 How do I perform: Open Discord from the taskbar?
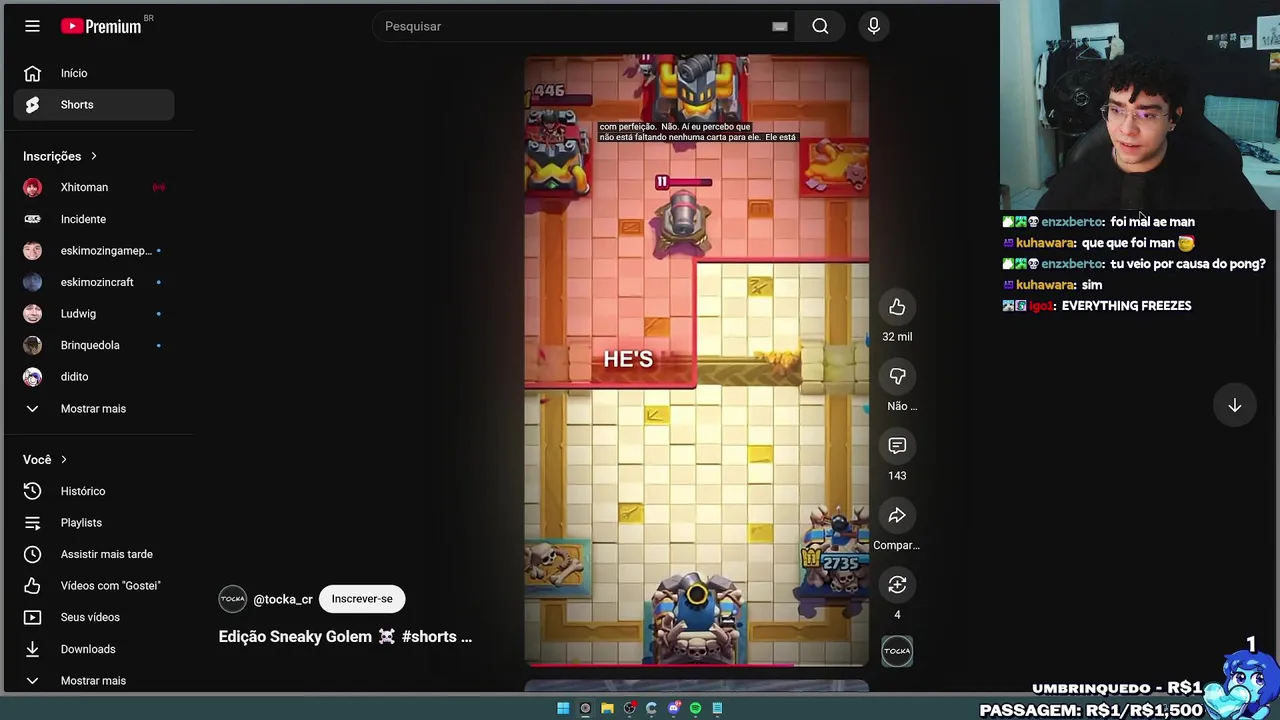(x=673, y=708)
